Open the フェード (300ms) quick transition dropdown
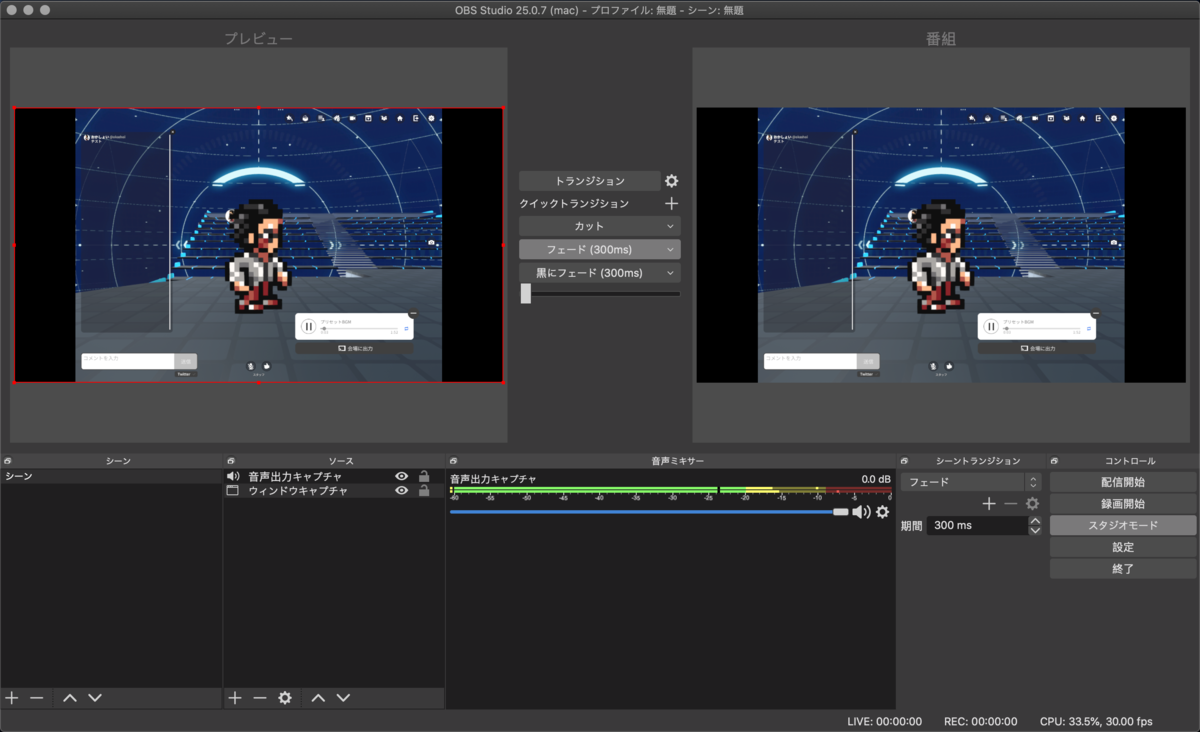 click(x=600, y=249)
